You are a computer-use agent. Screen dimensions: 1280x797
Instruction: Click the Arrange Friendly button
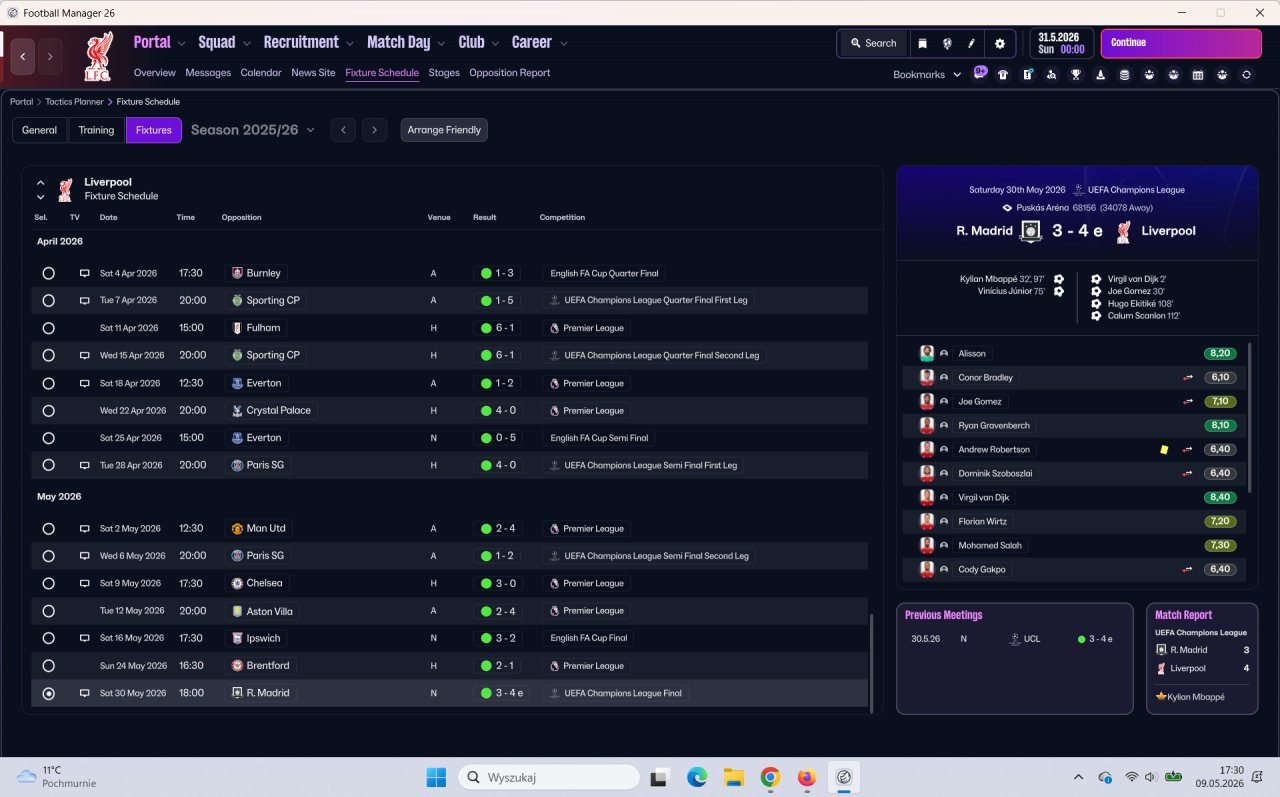tap(444, 130)
